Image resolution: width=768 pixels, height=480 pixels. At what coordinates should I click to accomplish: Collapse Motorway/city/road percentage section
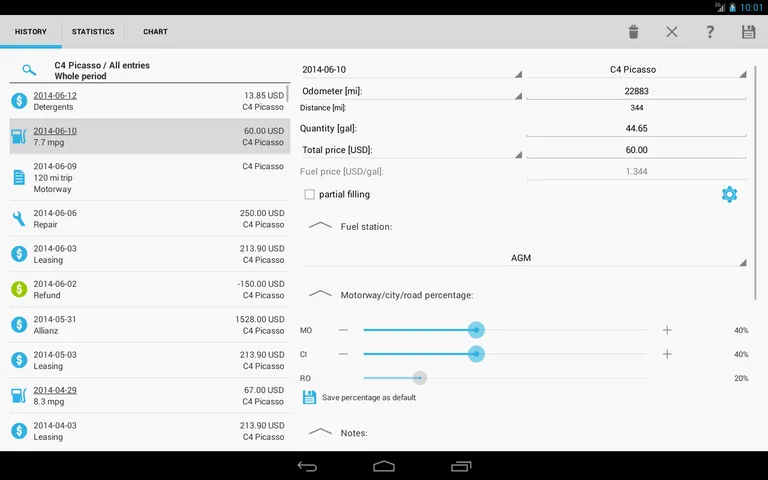320,294
